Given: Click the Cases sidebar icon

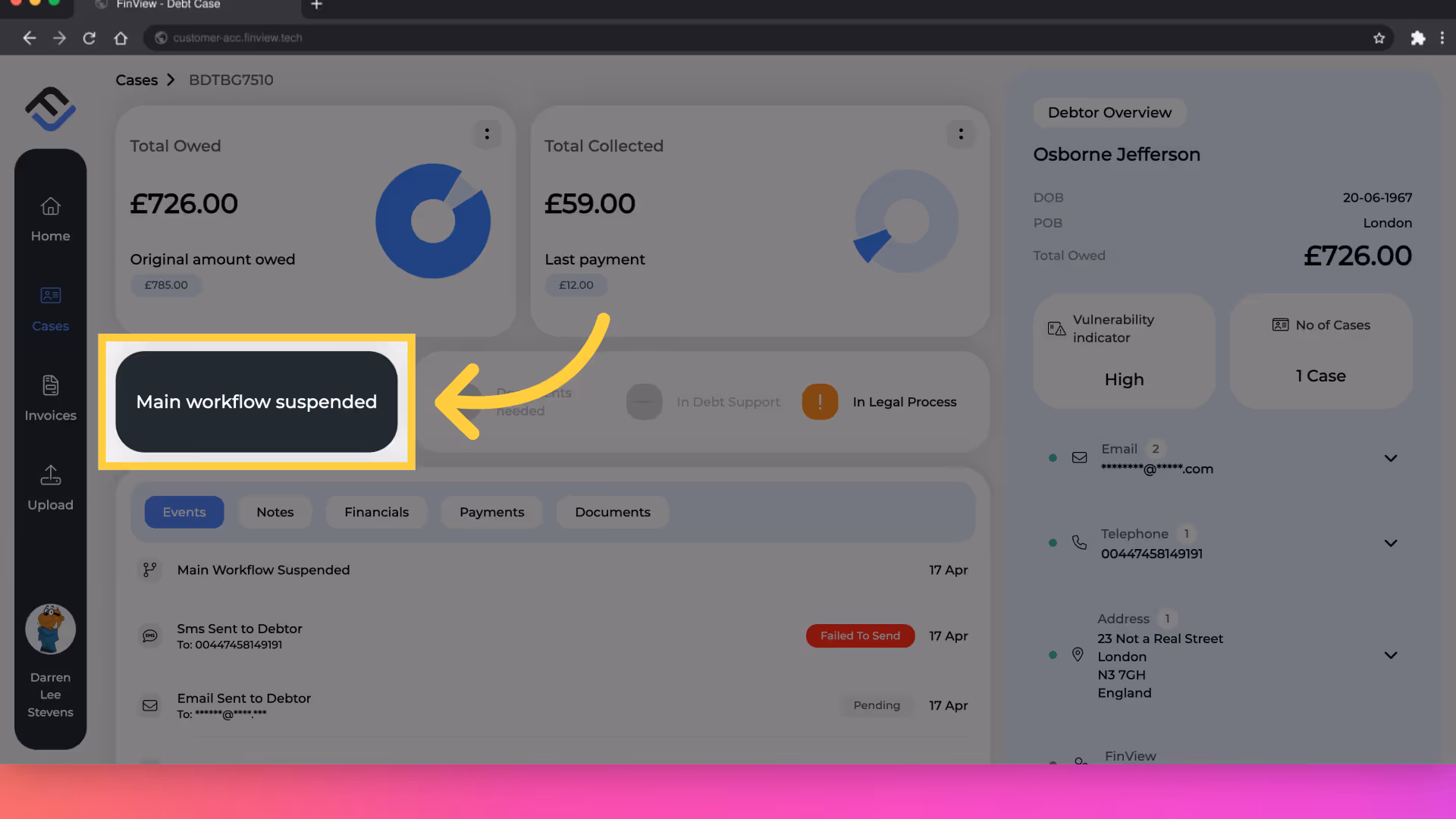Looking at the screenshot, I should click(x=50, y=297).
